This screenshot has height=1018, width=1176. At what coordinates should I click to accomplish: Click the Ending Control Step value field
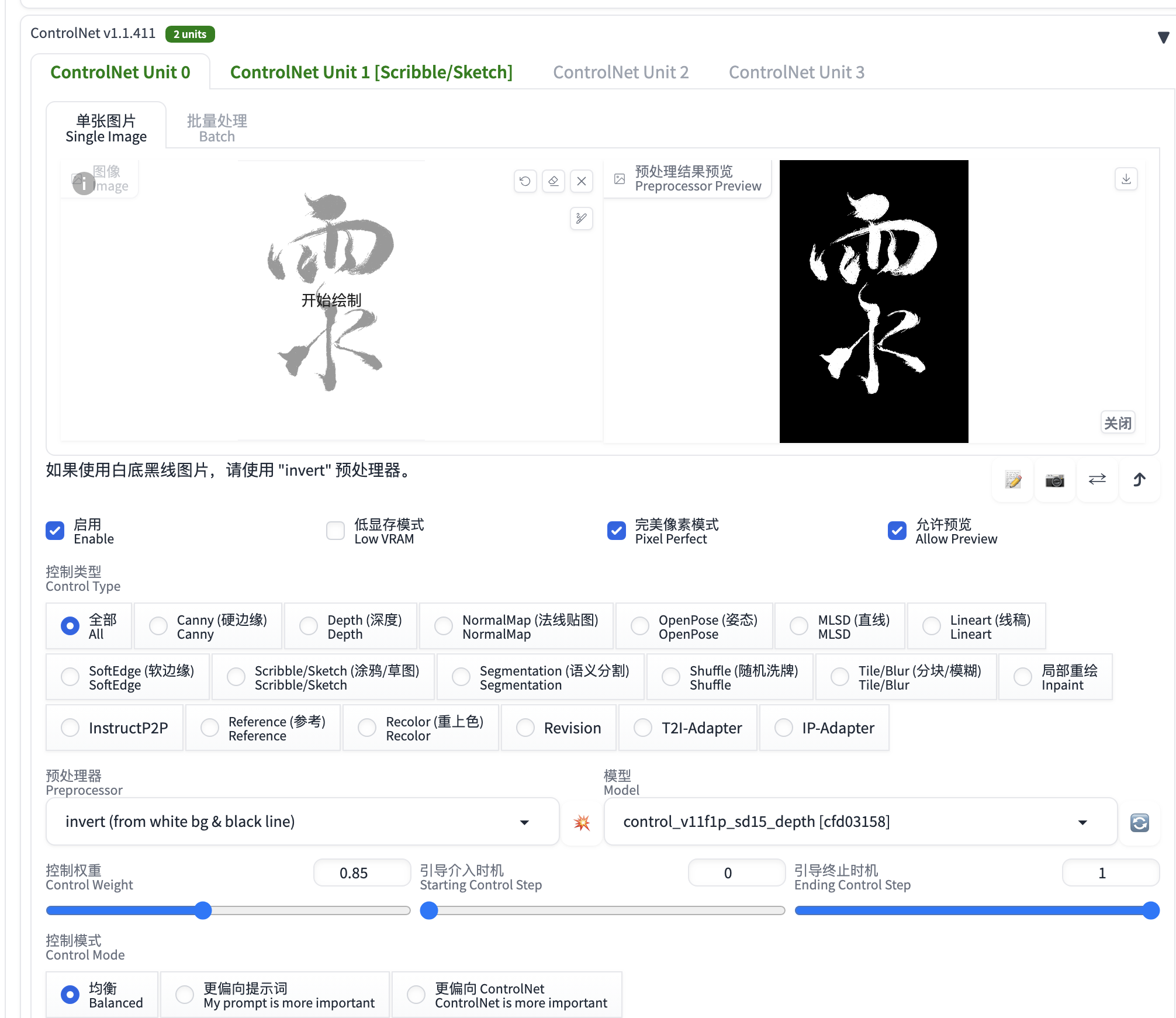(x=1111, y=873)
